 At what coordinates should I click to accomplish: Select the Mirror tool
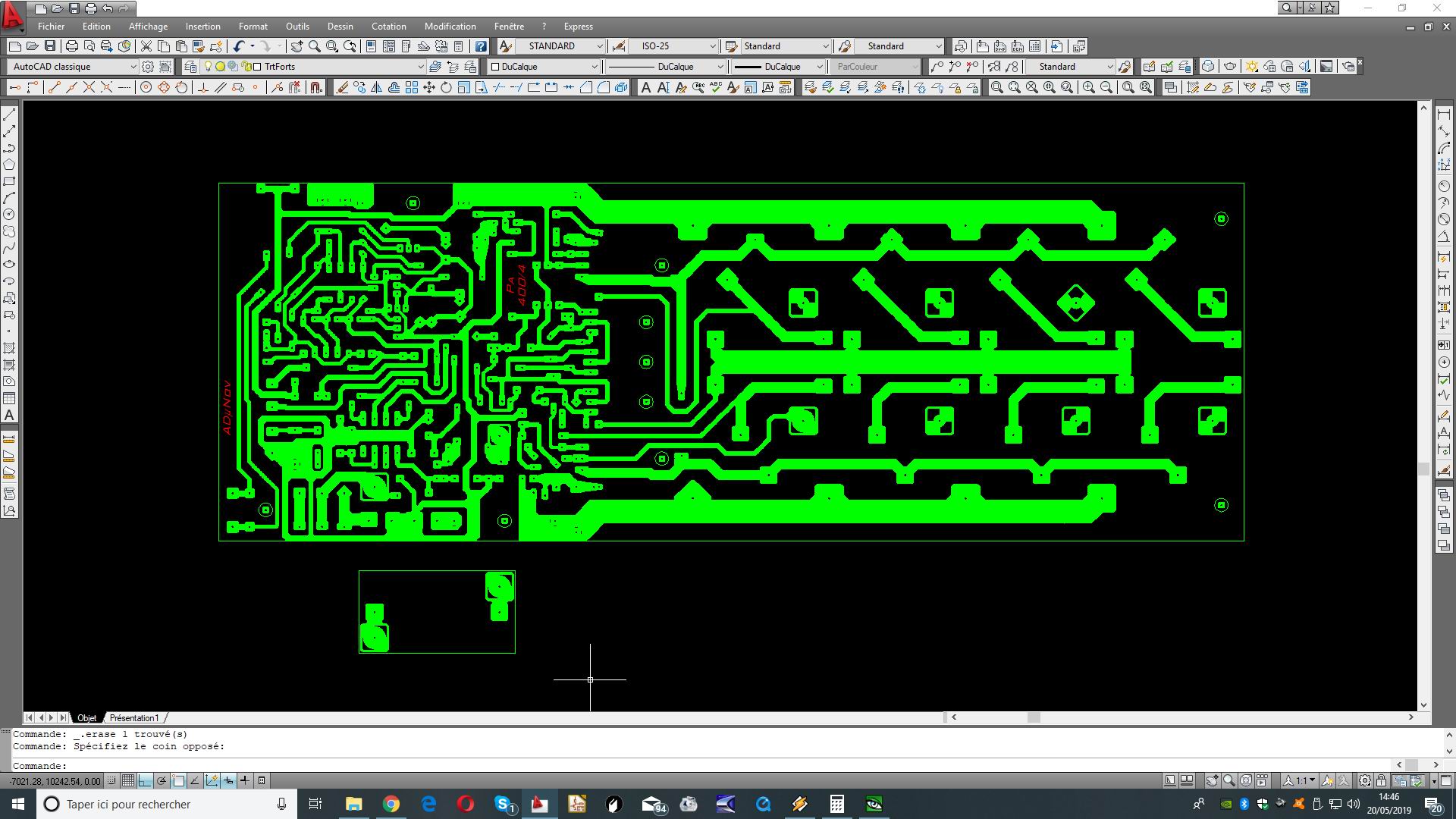[377, 88]
